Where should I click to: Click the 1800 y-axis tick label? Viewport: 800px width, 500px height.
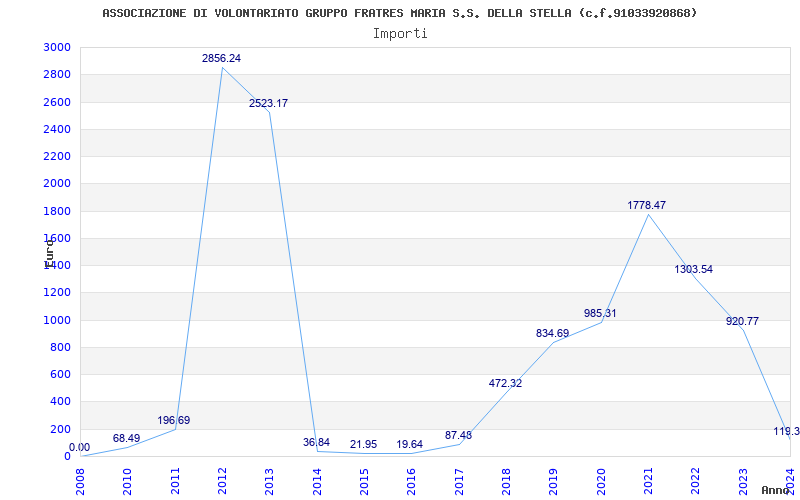pyautogui.click(x=58, y=211)
